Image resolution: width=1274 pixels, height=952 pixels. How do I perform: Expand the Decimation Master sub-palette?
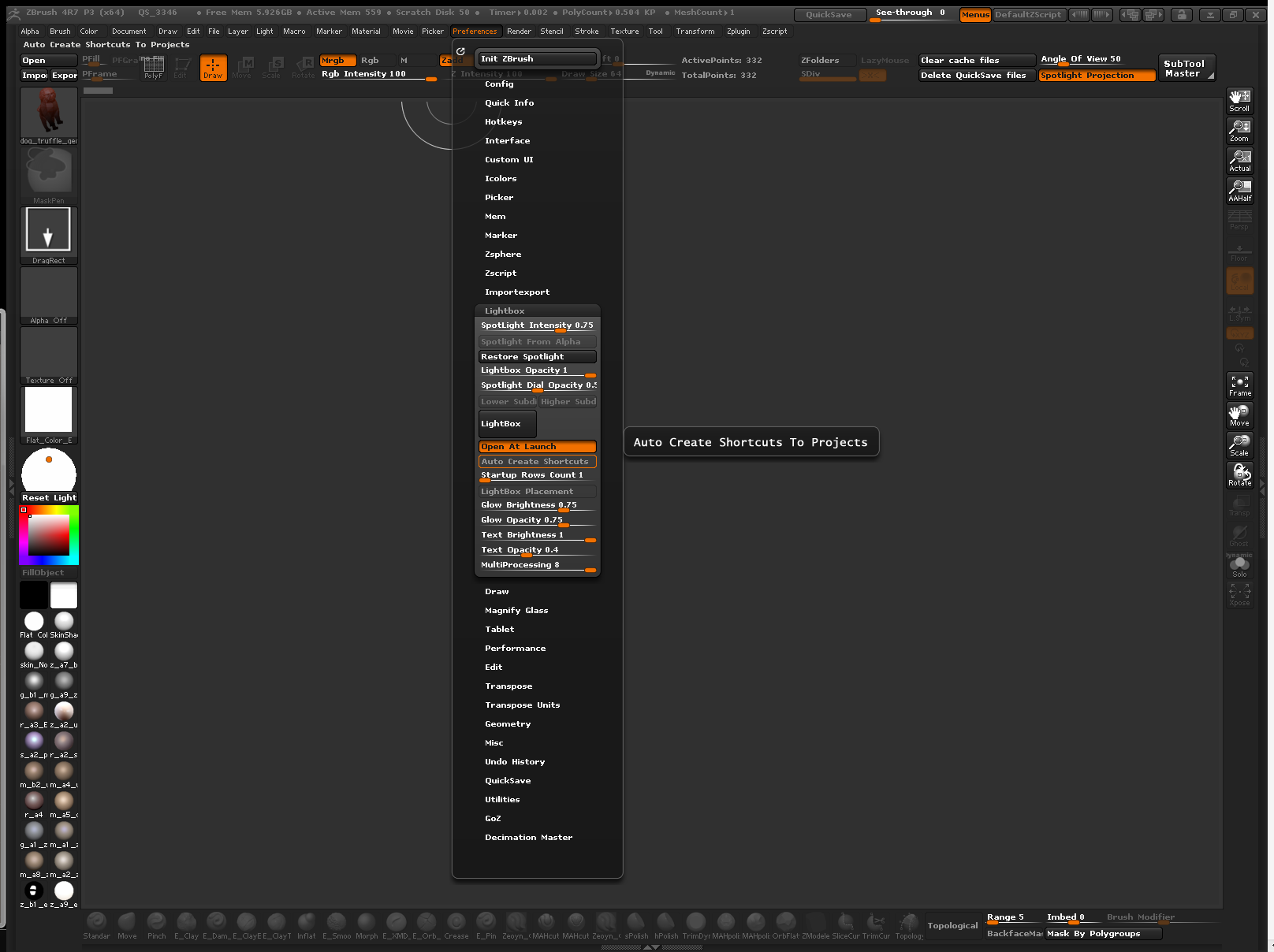coord(528,838)
